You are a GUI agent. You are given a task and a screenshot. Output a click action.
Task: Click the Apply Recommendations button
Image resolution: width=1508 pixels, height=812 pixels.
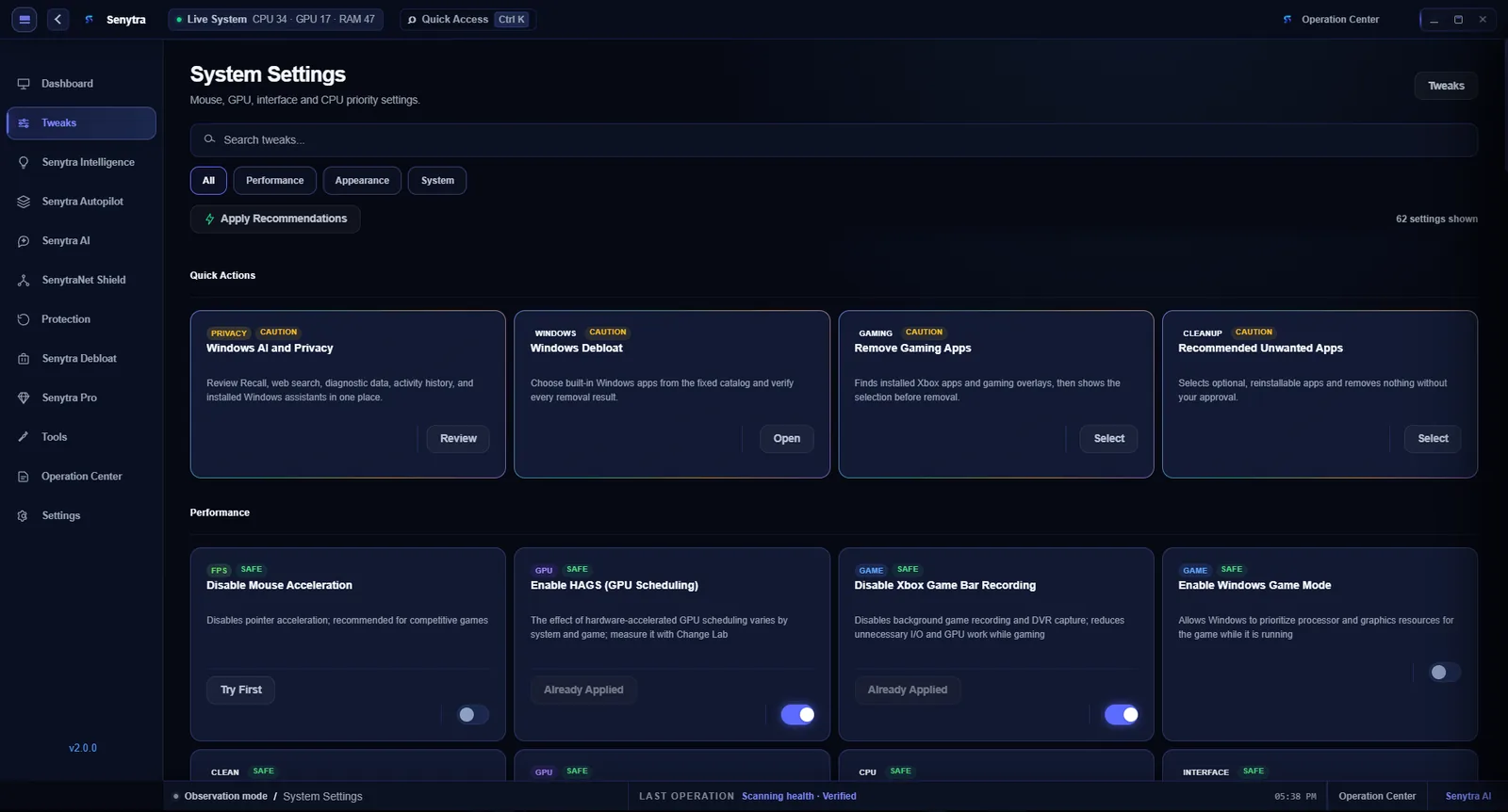(x=275, y=219)
